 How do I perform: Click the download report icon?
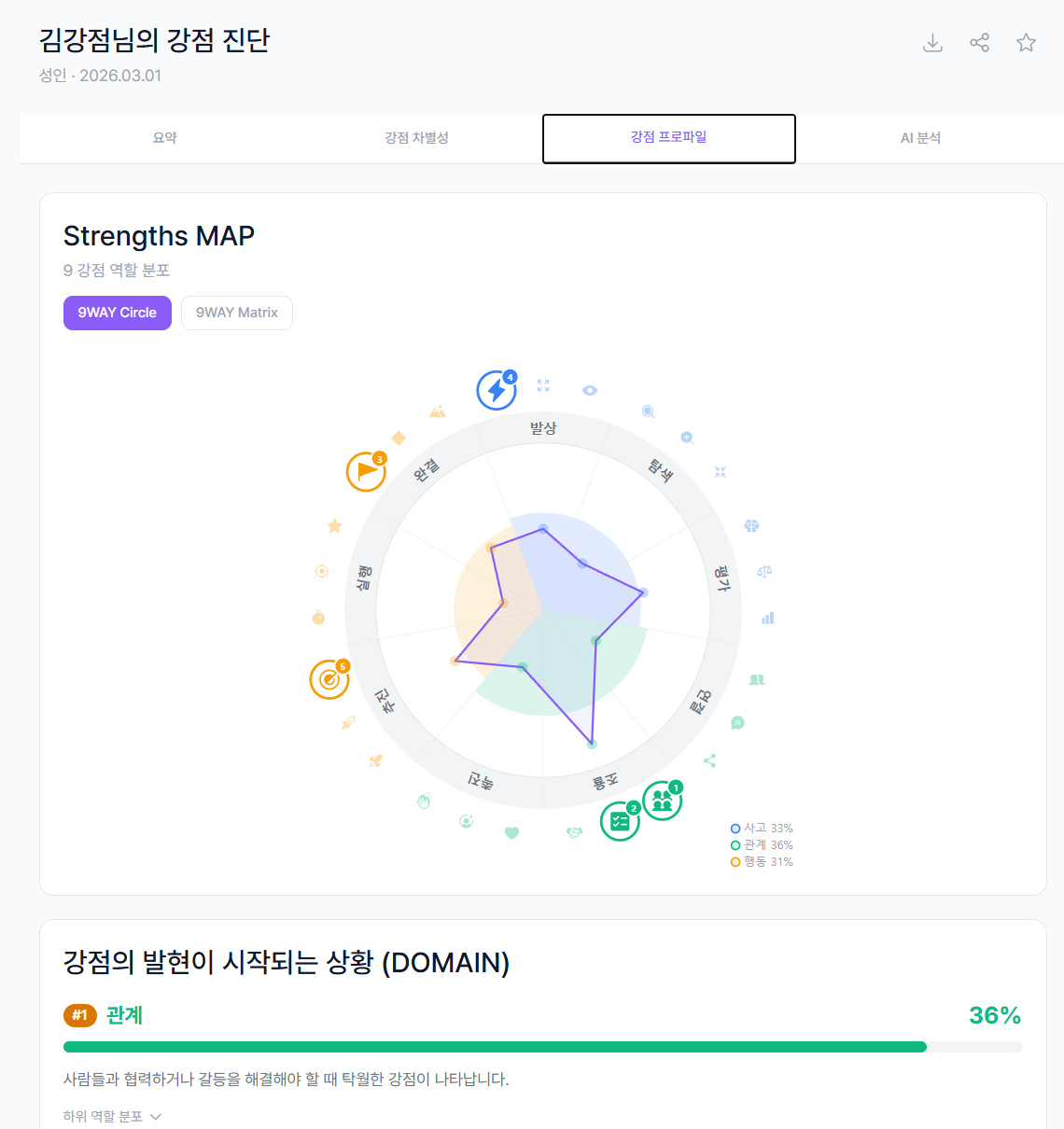click(932, 43)
